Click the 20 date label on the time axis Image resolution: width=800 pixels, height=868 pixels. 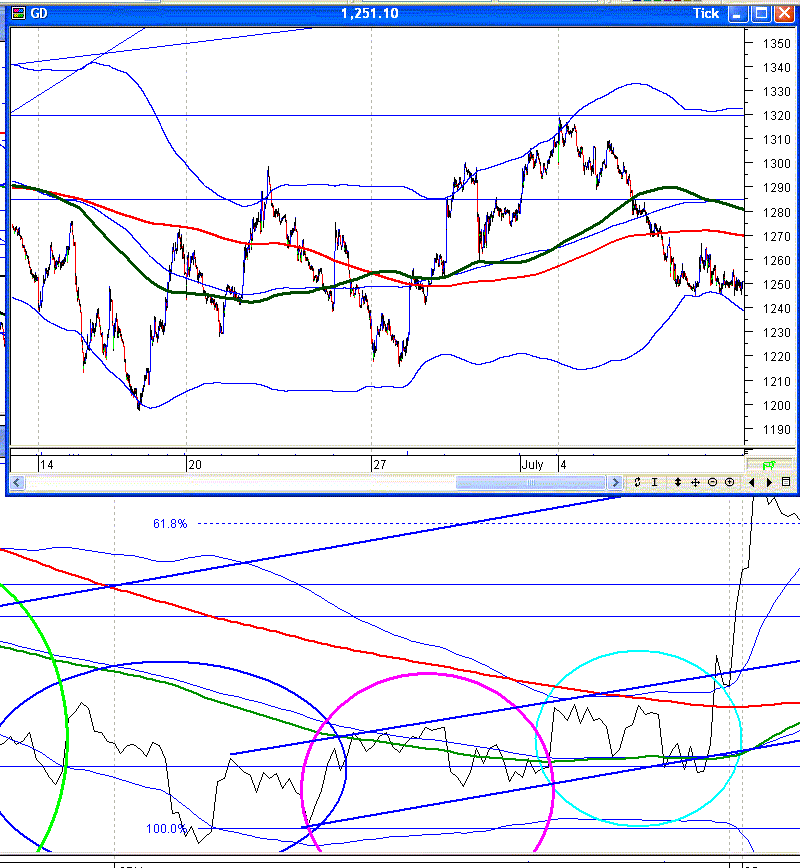(195, 465)
